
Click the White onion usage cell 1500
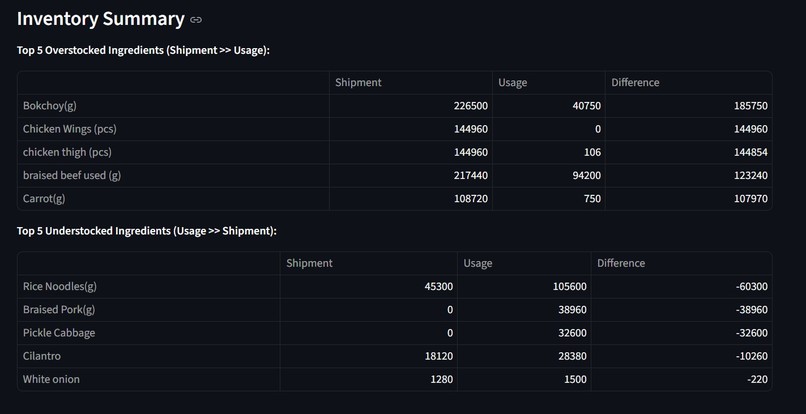pyautogui.click(x=524, y=379)
